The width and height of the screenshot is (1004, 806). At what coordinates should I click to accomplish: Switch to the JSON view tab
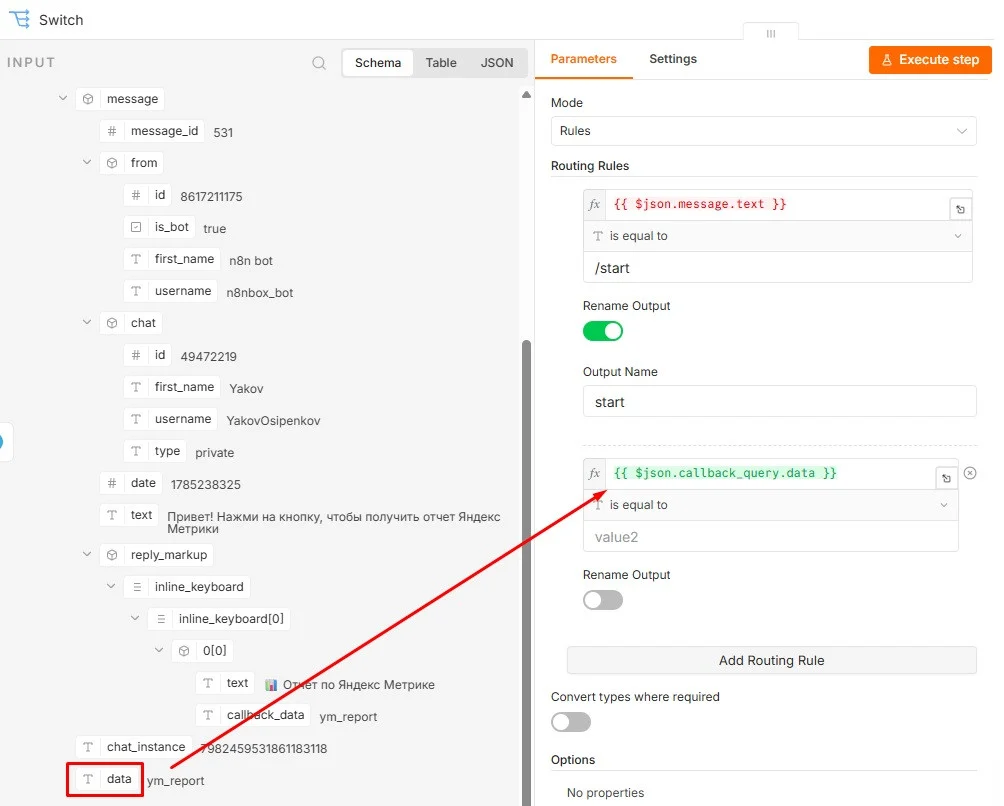(x=497, y=63)
